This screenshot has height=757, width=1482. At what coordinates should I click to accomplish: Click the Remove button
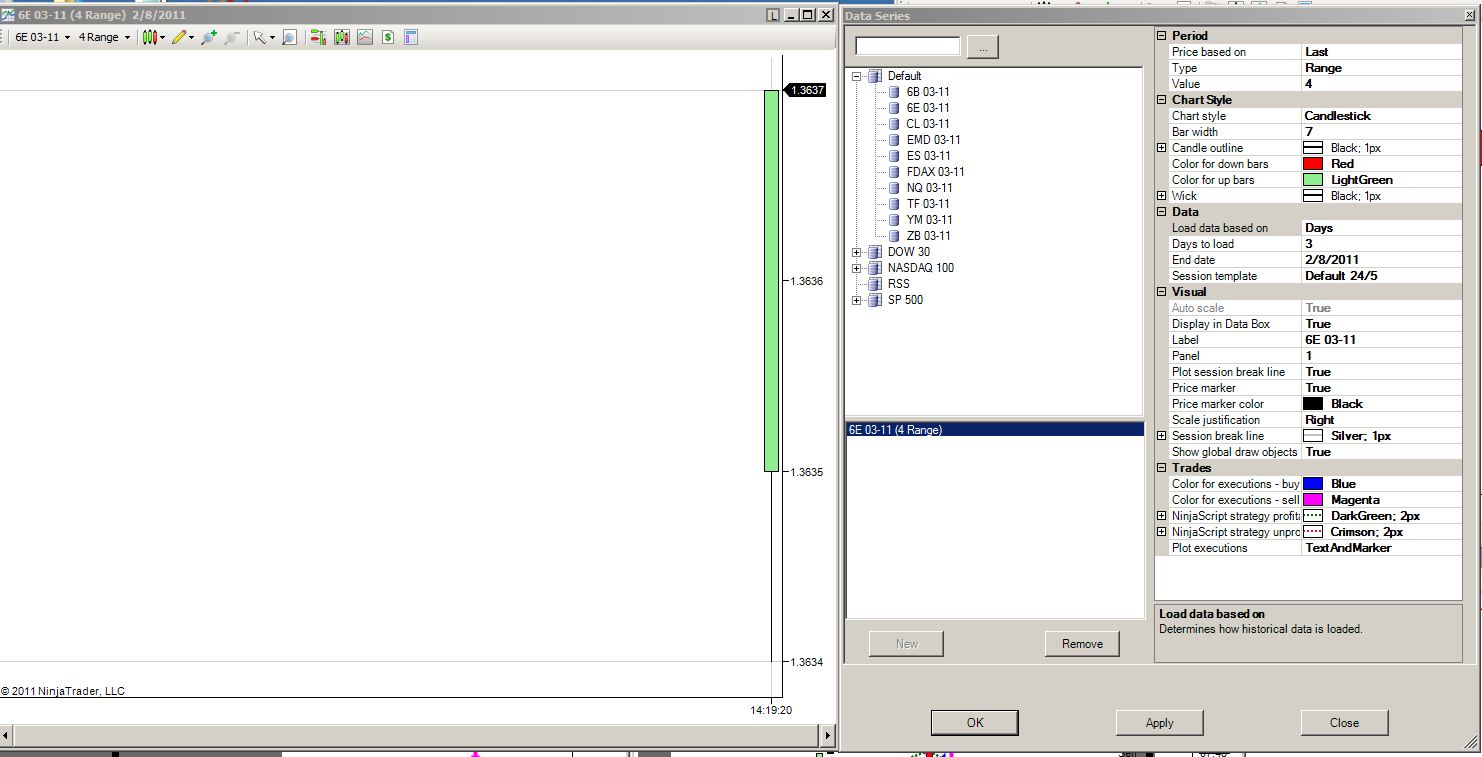[x=1082, y=644]
